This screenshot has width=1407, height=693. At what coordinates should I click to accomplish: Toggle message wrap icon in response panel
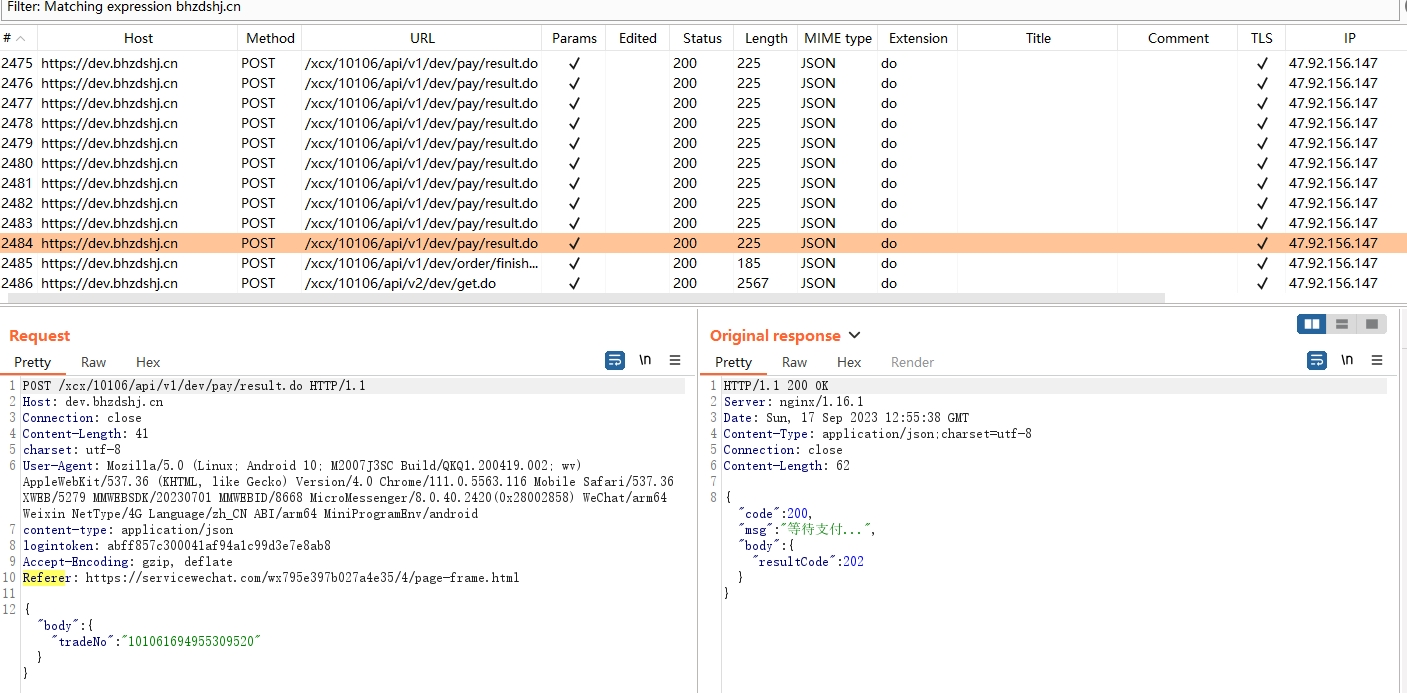(x=1317, y=361)
